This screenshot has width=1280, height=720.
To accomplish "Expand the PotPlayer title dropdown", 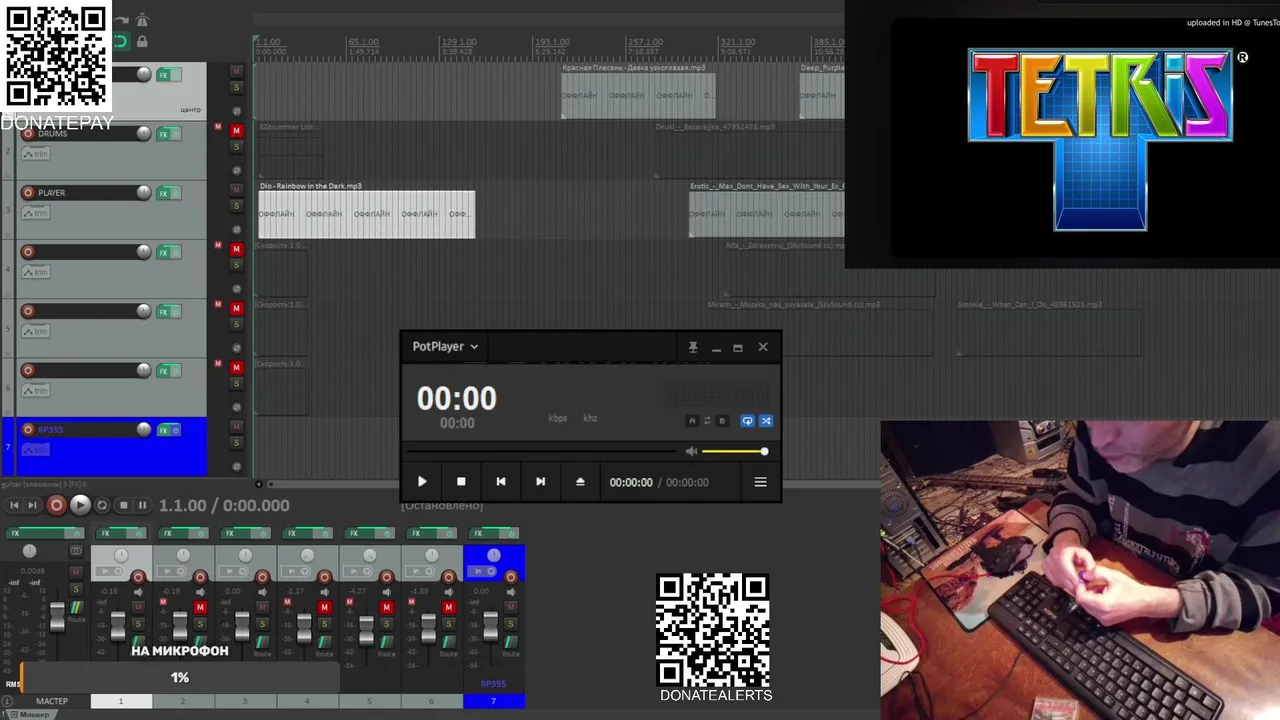I will [474, 347].
